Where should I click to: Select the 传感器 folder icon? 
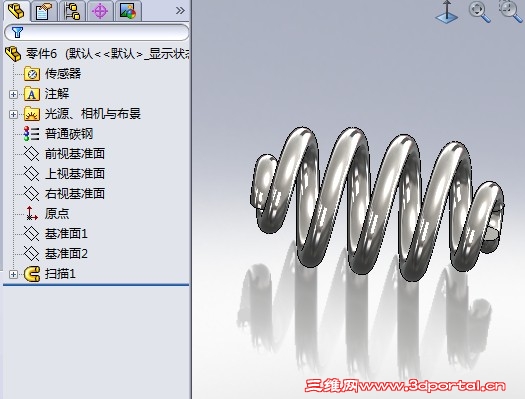[32, 74]
